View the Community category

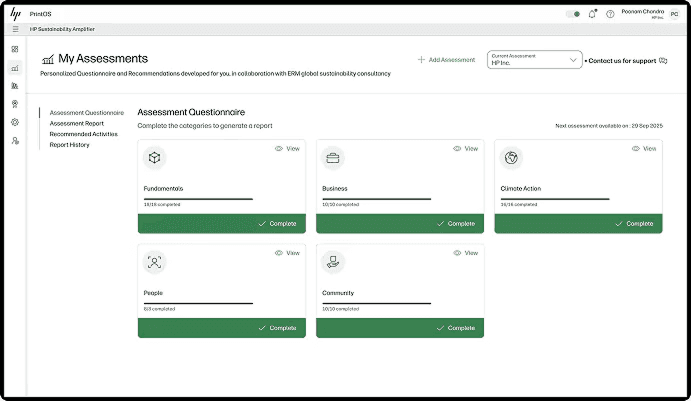click(466, 253)
